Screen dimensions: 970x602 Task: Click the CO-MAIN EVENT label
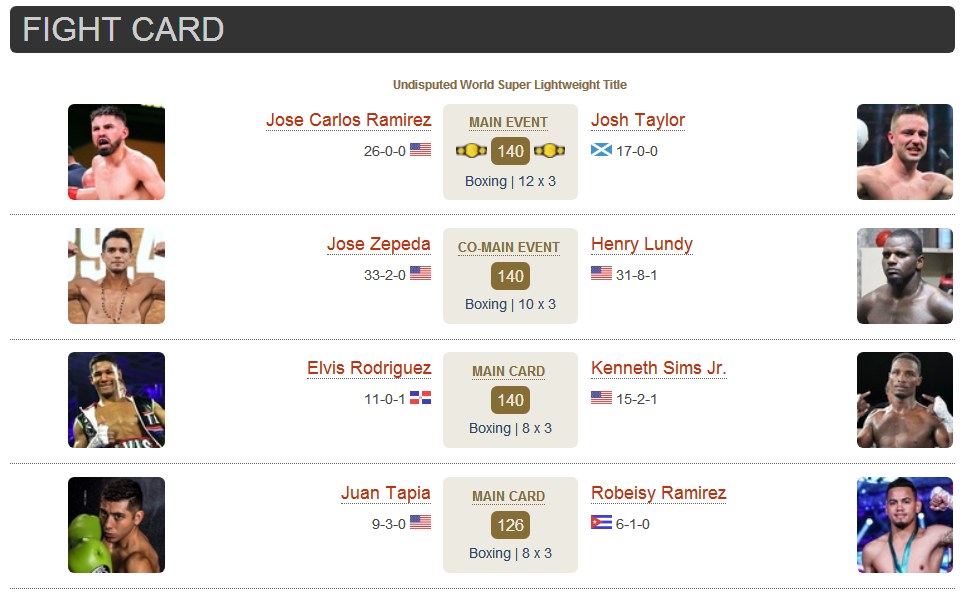[509, 247]
